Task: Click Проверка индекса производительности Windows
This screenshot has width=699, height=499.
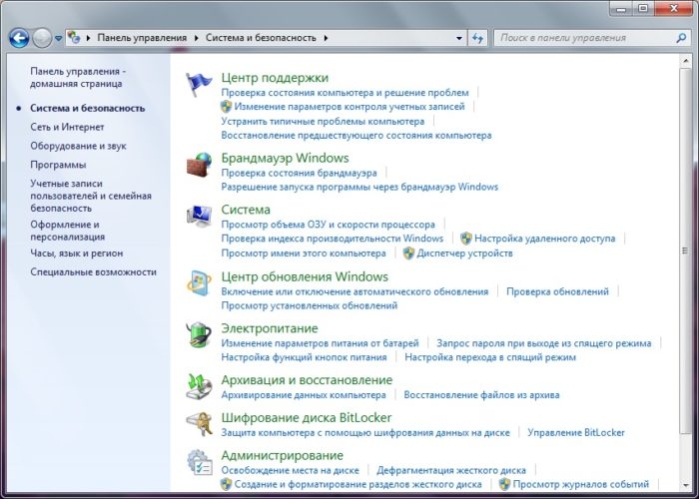Action: pos(332,239)
